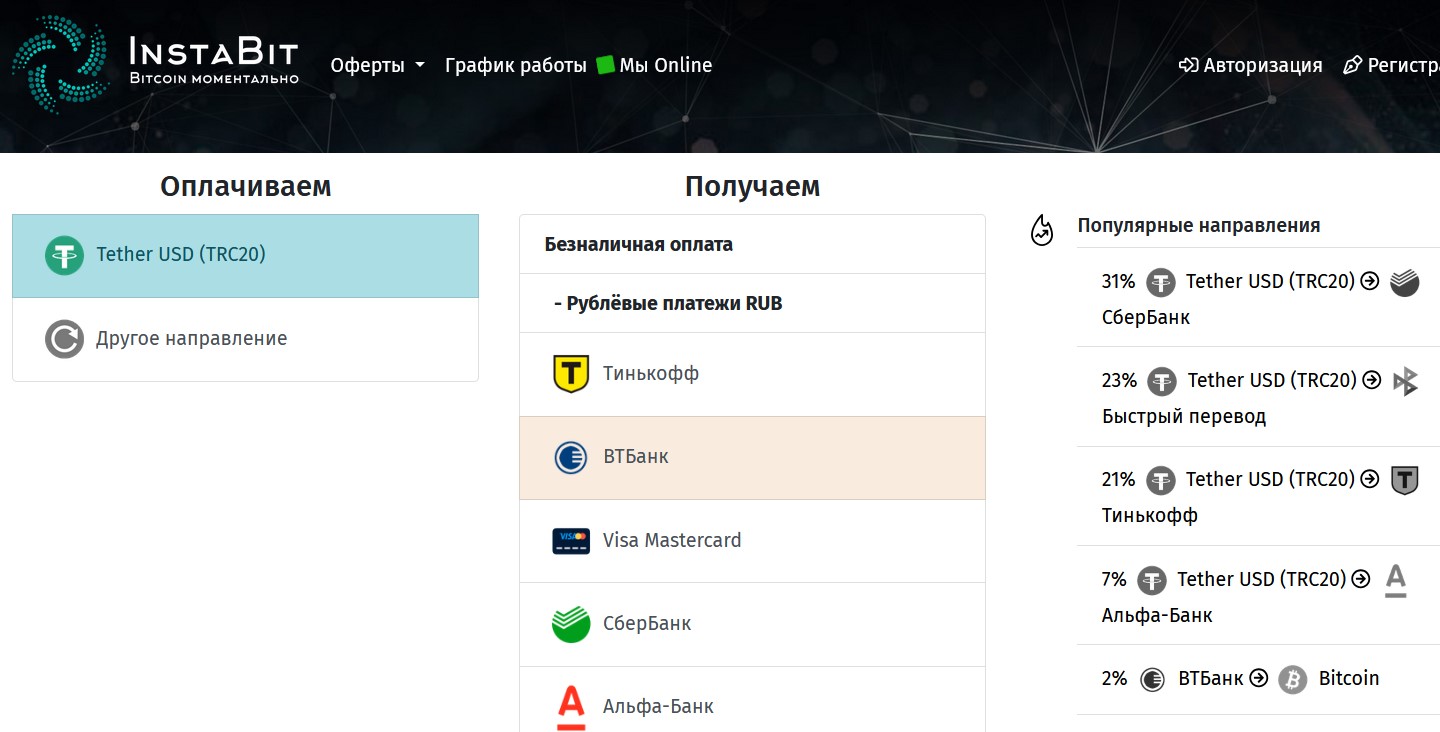
Task: Click the Tether USD (TRC20) coin icon
Action: (x=63, y=254)
